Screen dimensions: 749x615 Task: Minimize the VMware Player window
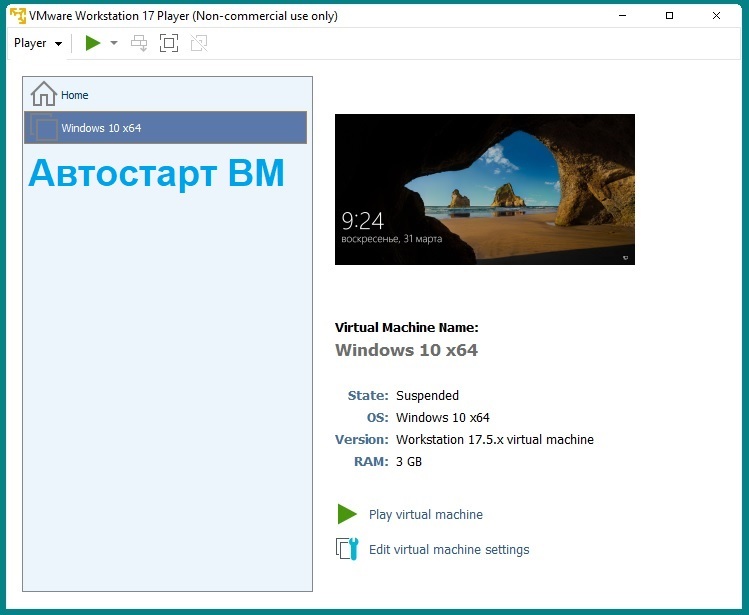coord(622,16)
